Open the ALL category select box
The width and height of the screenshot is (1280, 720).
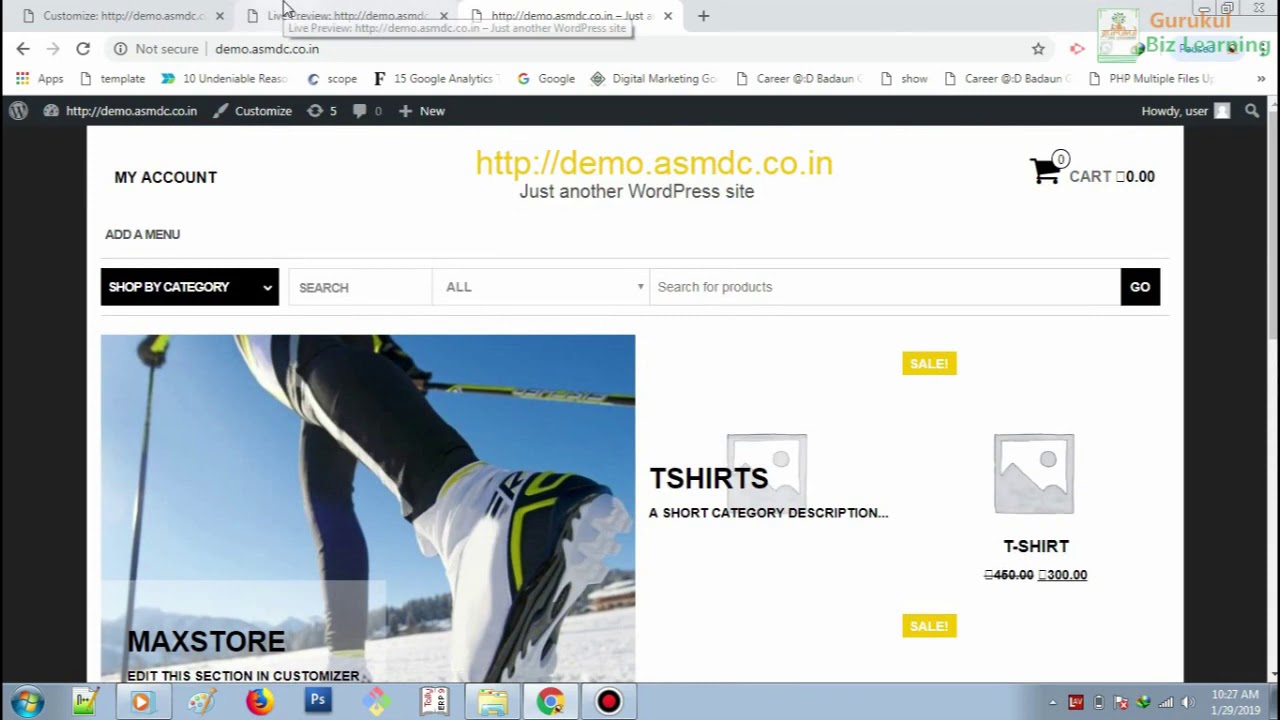tap(541, 287)
